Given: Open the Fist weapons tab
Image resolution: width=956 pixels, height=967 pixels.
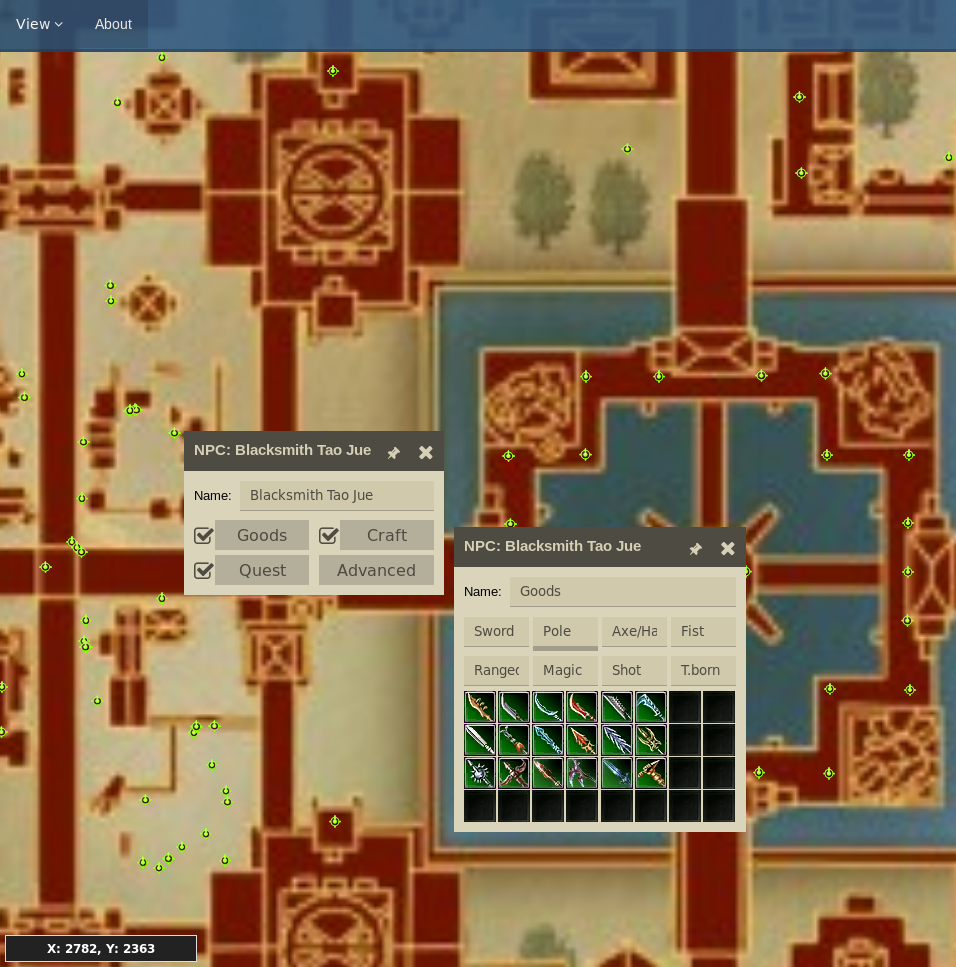Looking at the screenshot, I should pyautogui.click(x=702, y=631).
